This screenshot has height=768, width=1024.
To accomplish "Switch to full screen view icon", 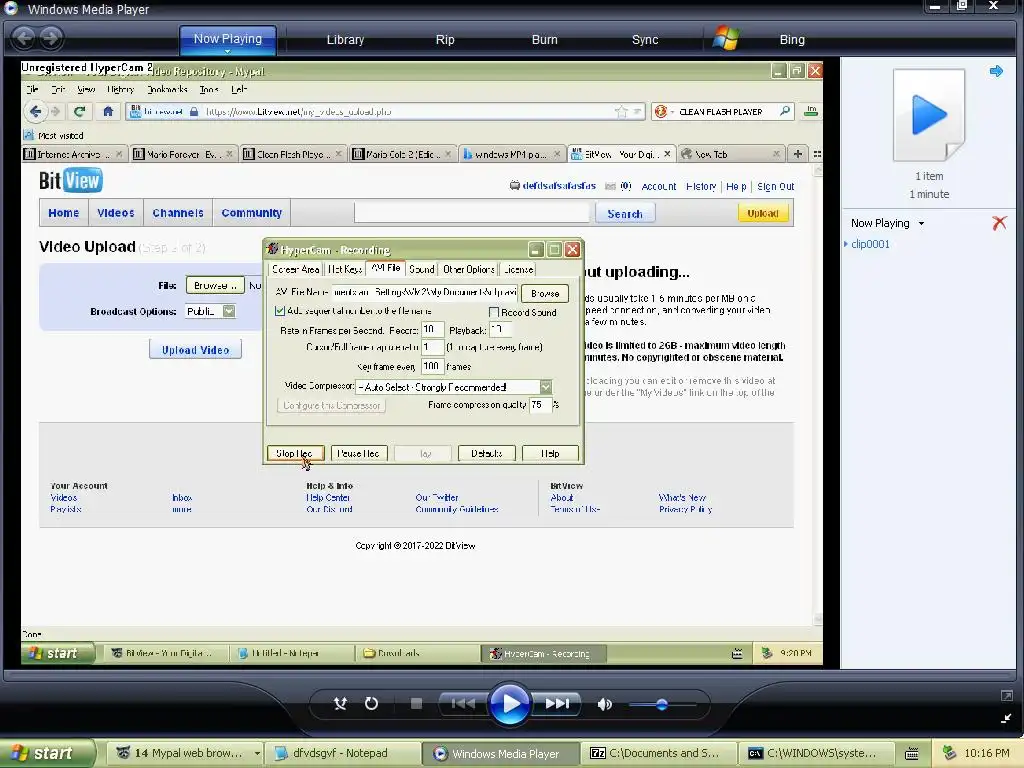I will (1006, 696).
